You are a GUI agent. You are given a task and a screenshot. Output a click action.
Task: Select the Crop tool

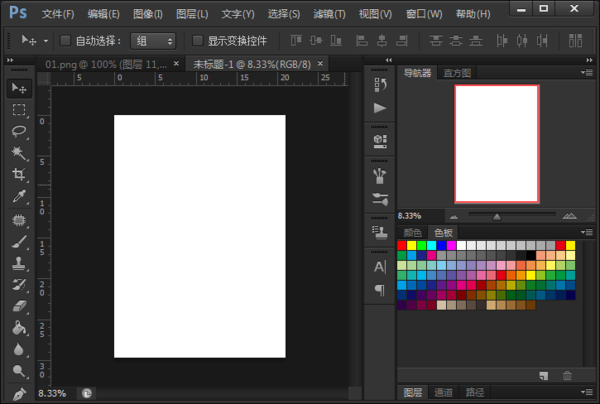[19, 174]
